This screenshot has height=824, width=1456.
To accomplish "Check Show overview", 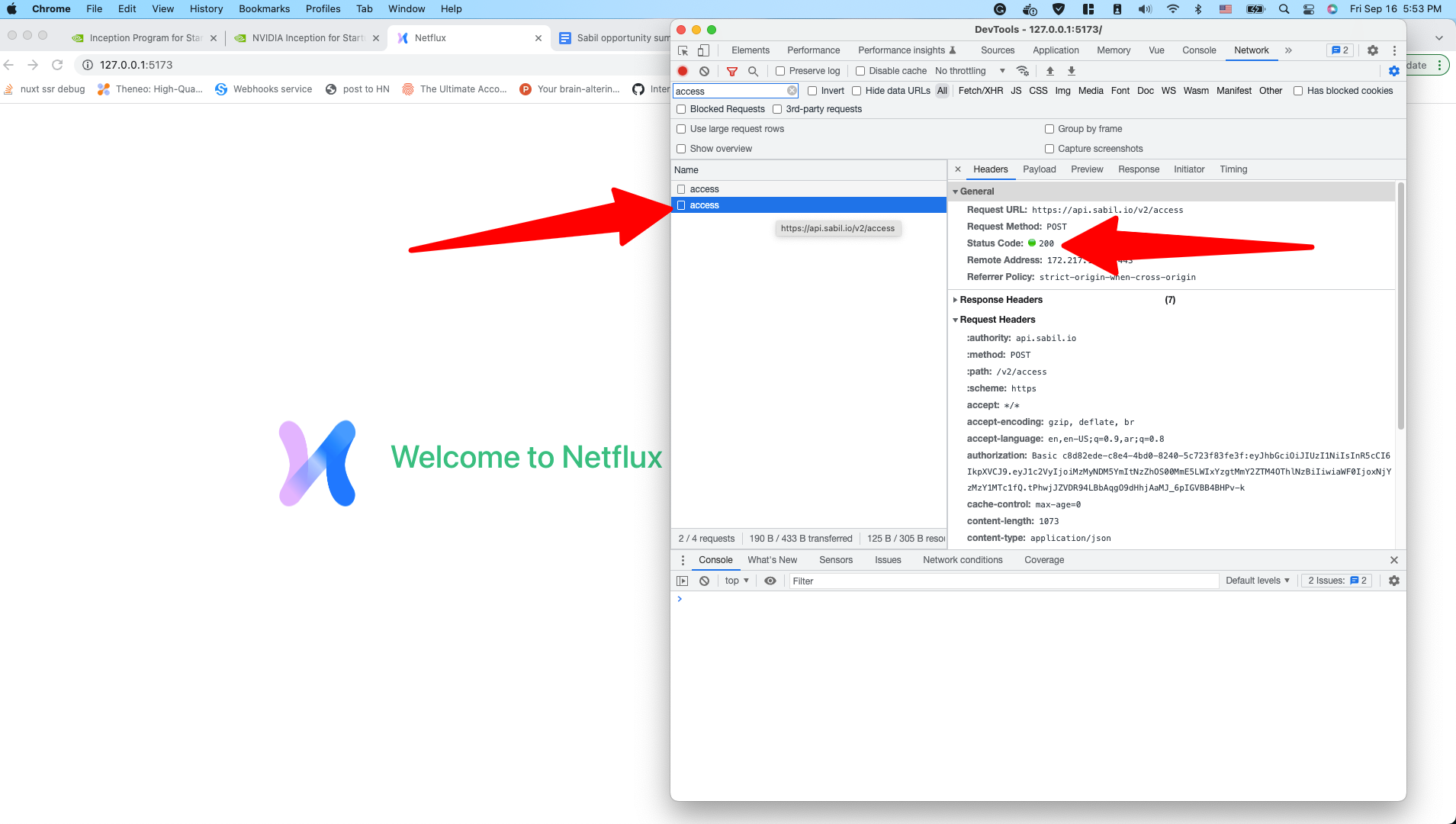I will point(681,149).
